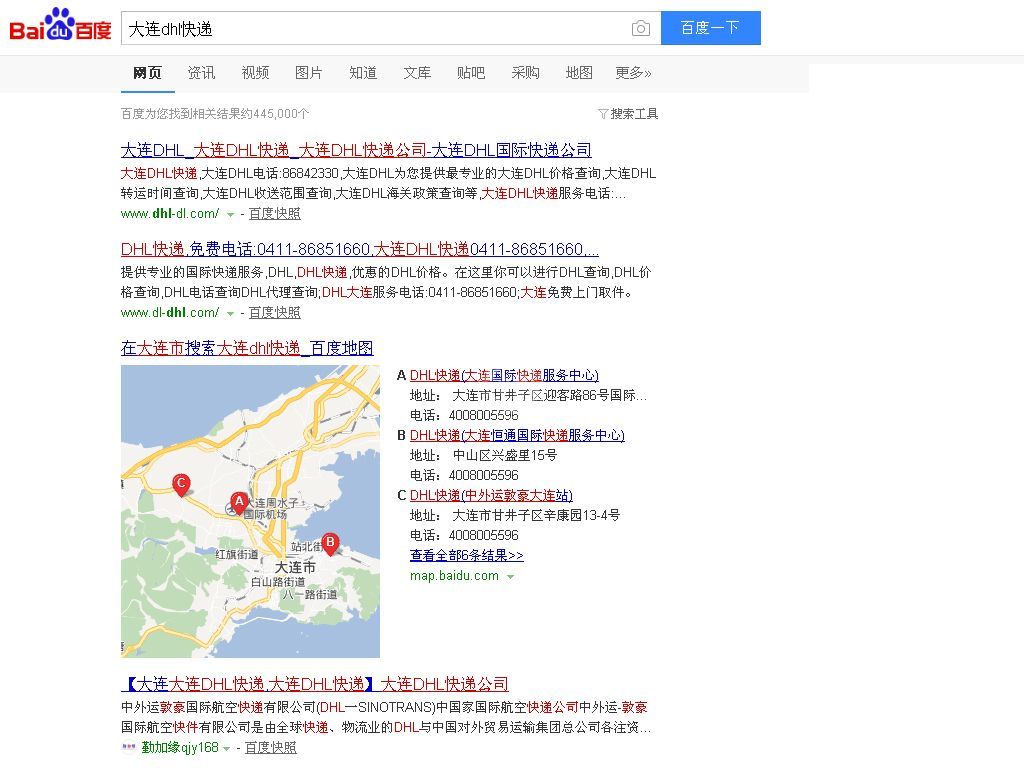The image size is (1024, 768).
Task: Switch to the 网页 tab
Action: tap(148, 72)
